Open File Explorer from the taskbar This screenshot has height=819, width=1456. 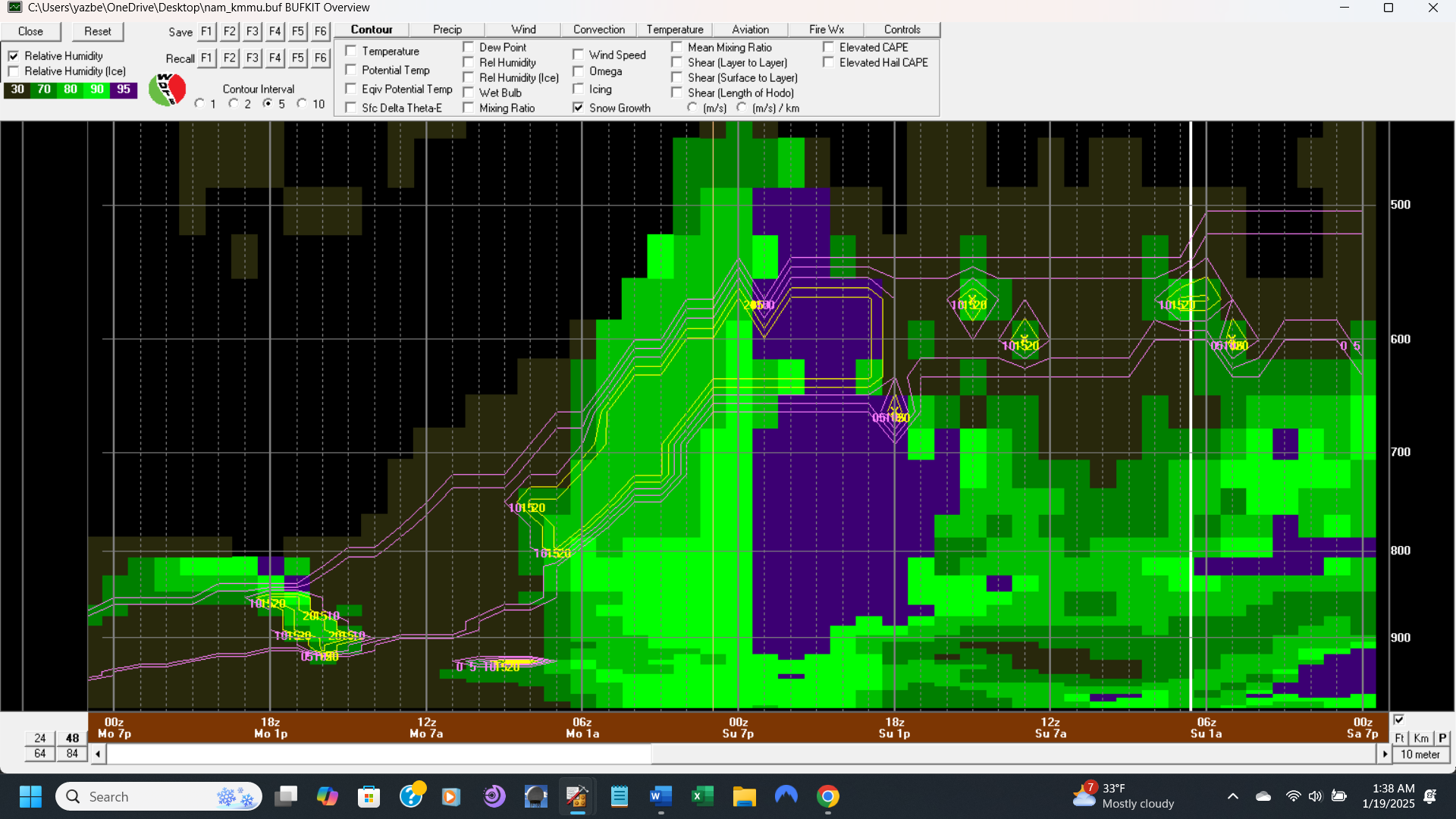pyautogui.click(x=744, y=796)
